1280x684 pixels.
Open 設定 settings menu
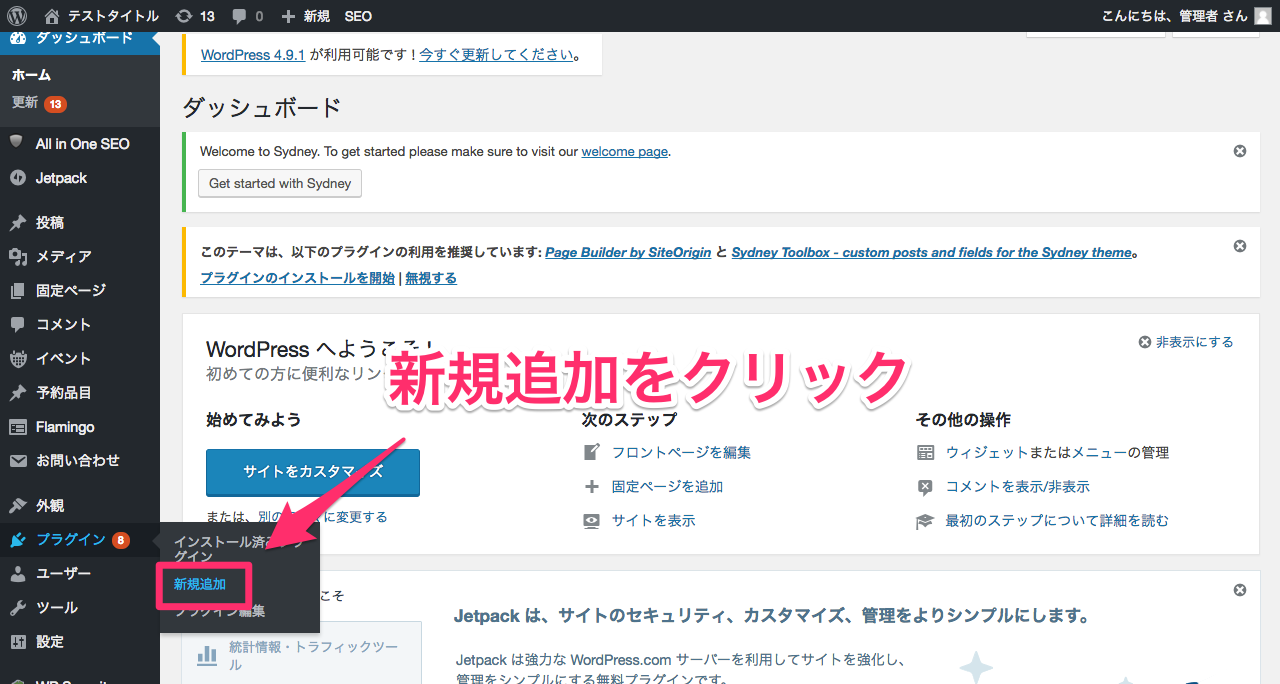(x=80, y=642)
